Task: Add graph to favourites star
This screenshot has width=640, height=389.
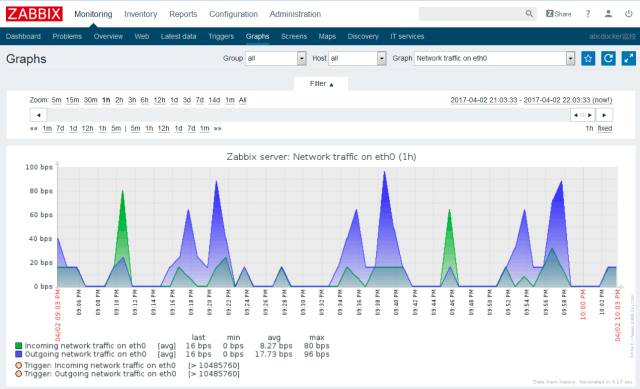Action: click(588, 58)
